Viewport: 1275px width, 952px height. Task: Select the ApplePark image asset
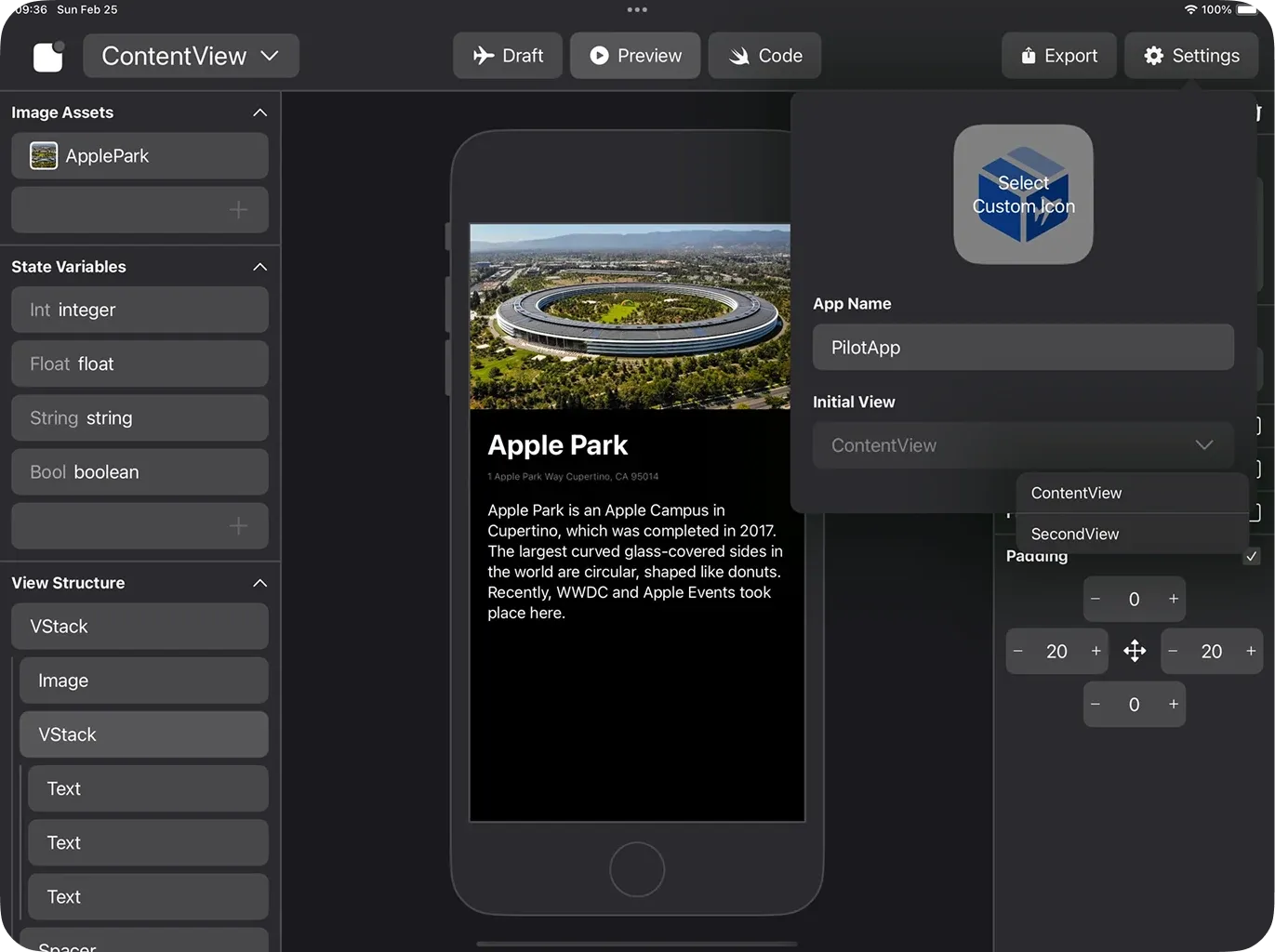click(x=139, y=155)
